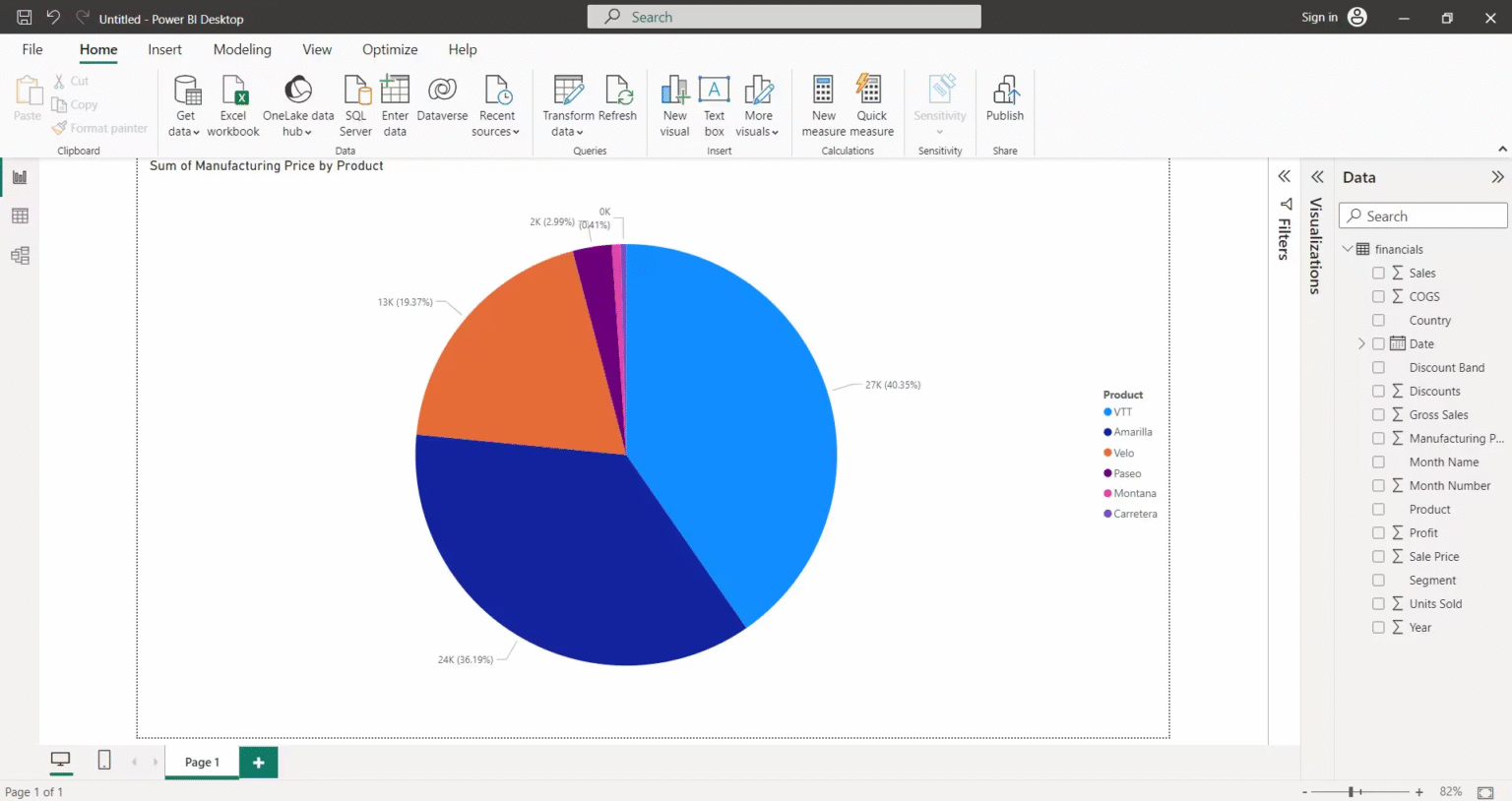Check the Sales field checkbox
Image resolution: width=1512 pixels, height=801 pixels.
1378,273
